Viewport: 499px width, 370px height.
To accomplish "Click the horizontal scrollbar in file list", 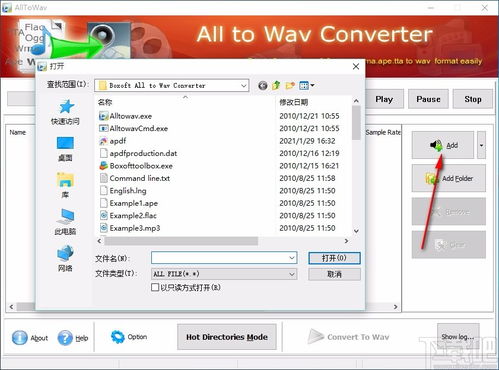I will [x=181, y=241].
